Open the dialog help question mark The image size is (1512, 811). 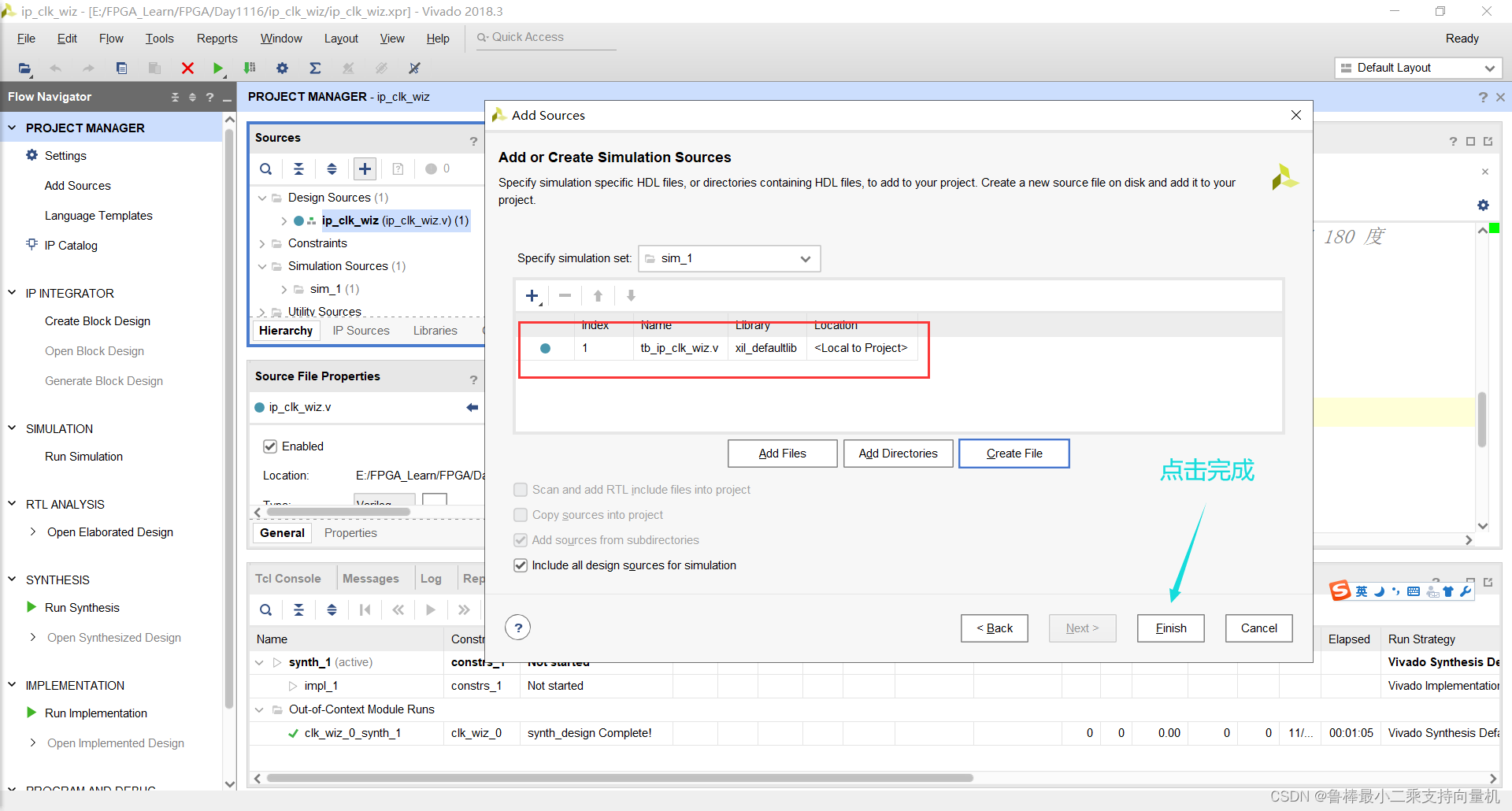tap(517, 628)
